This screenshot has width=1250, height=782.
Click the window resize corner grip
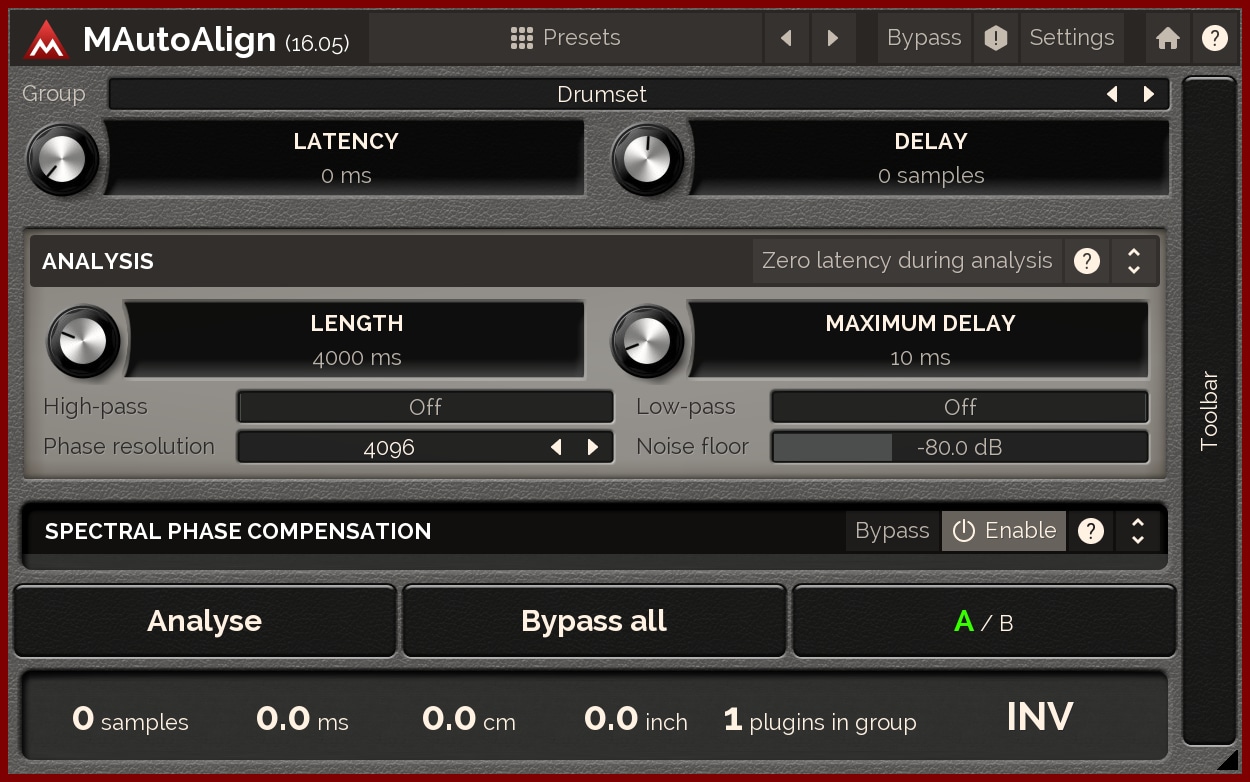[1226, 760]
